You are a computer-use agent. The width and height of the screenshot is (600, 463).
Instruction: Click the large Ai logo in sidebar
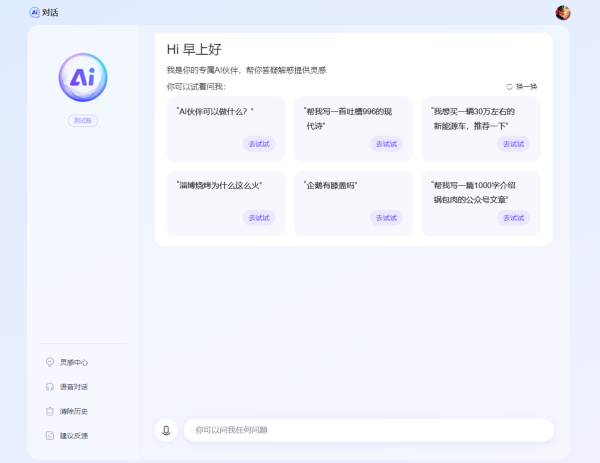(x=83, y=78)
